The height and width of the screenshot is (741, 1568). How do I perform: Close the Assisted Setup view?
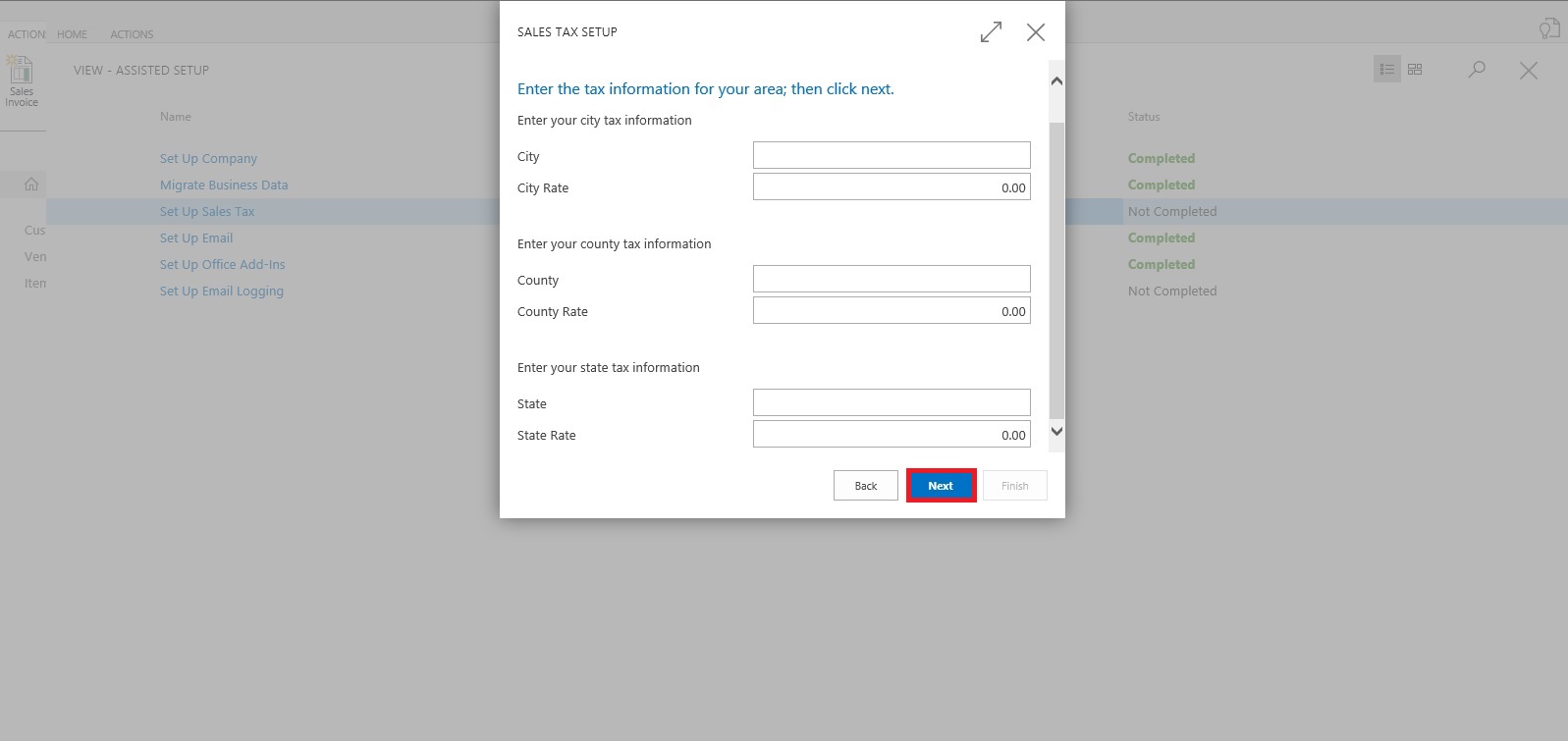pyautogui.click(x=1528, y=71)
